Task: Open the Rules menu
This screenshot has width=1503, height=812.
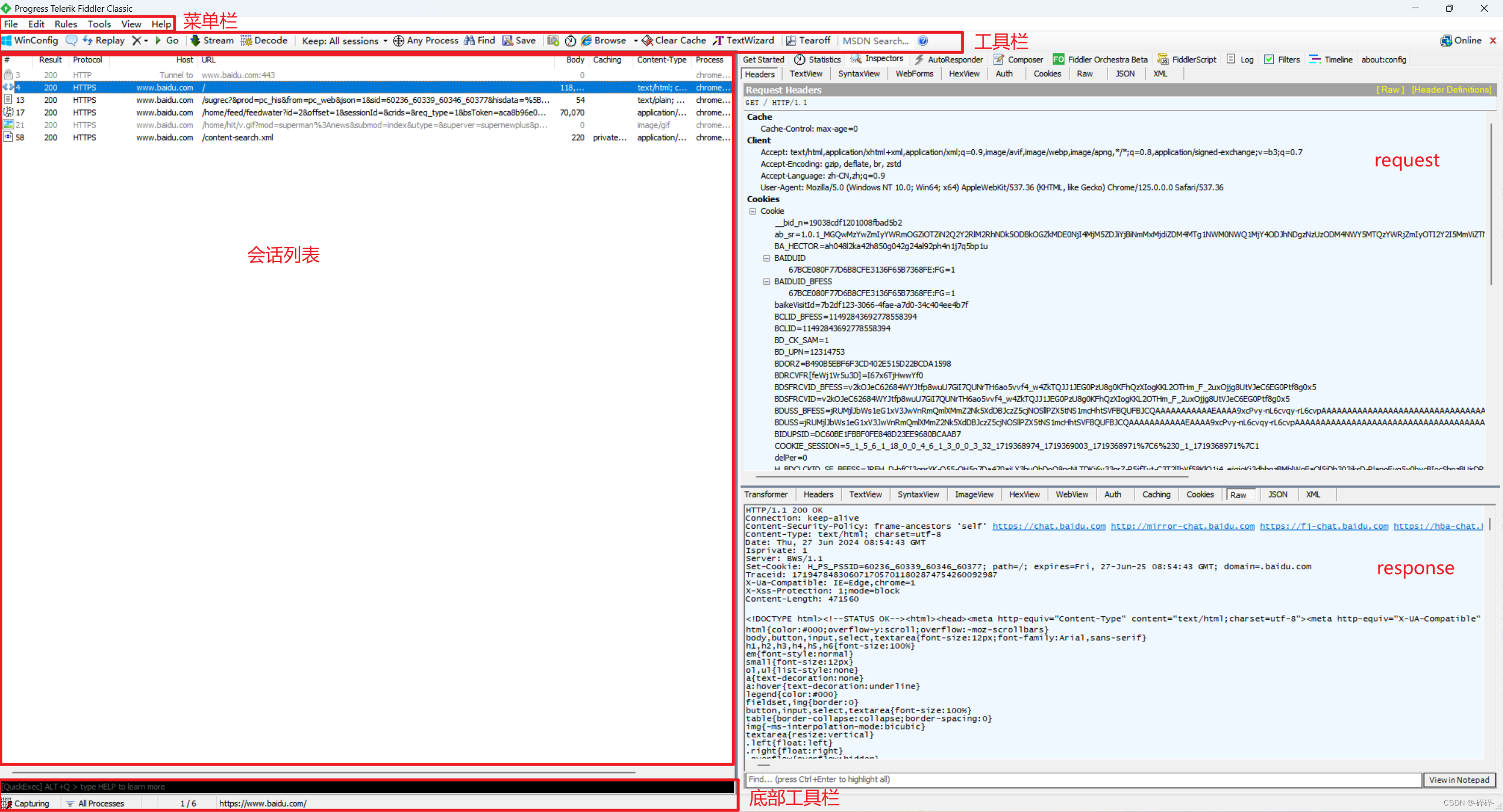Action: (66, 24)
